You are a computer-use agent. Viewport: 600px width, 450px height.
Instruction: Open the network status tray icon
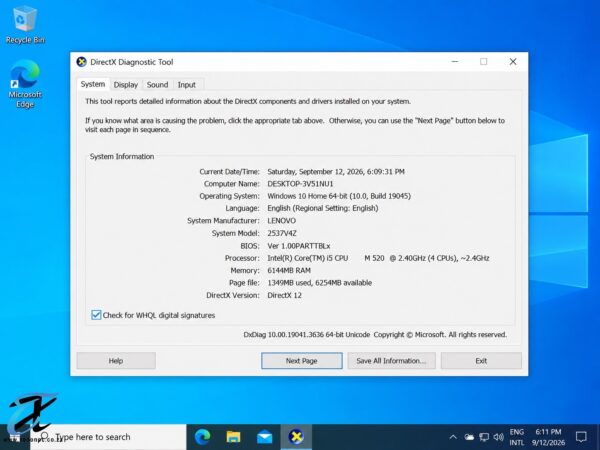tap(484, 437)
